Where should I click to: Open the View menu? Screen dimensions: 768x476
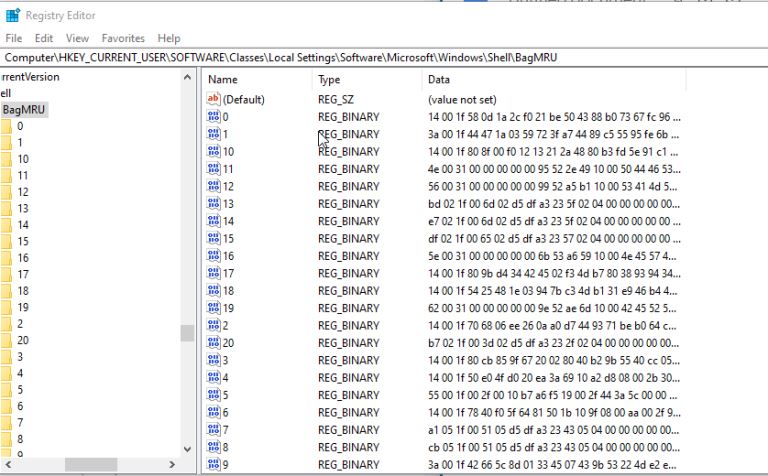tap(77, 38)
